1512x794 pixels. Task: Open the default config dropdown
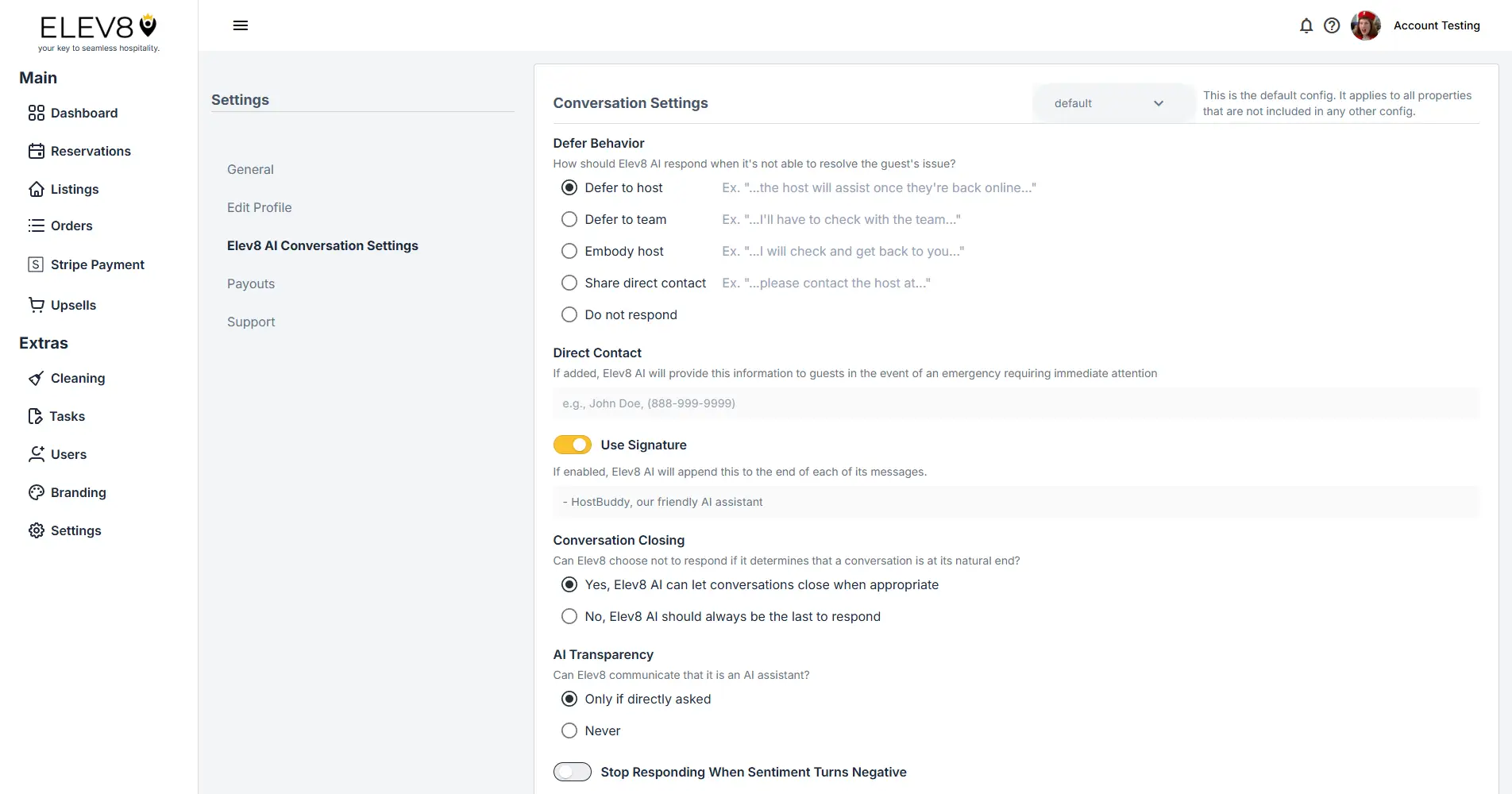1112,102
